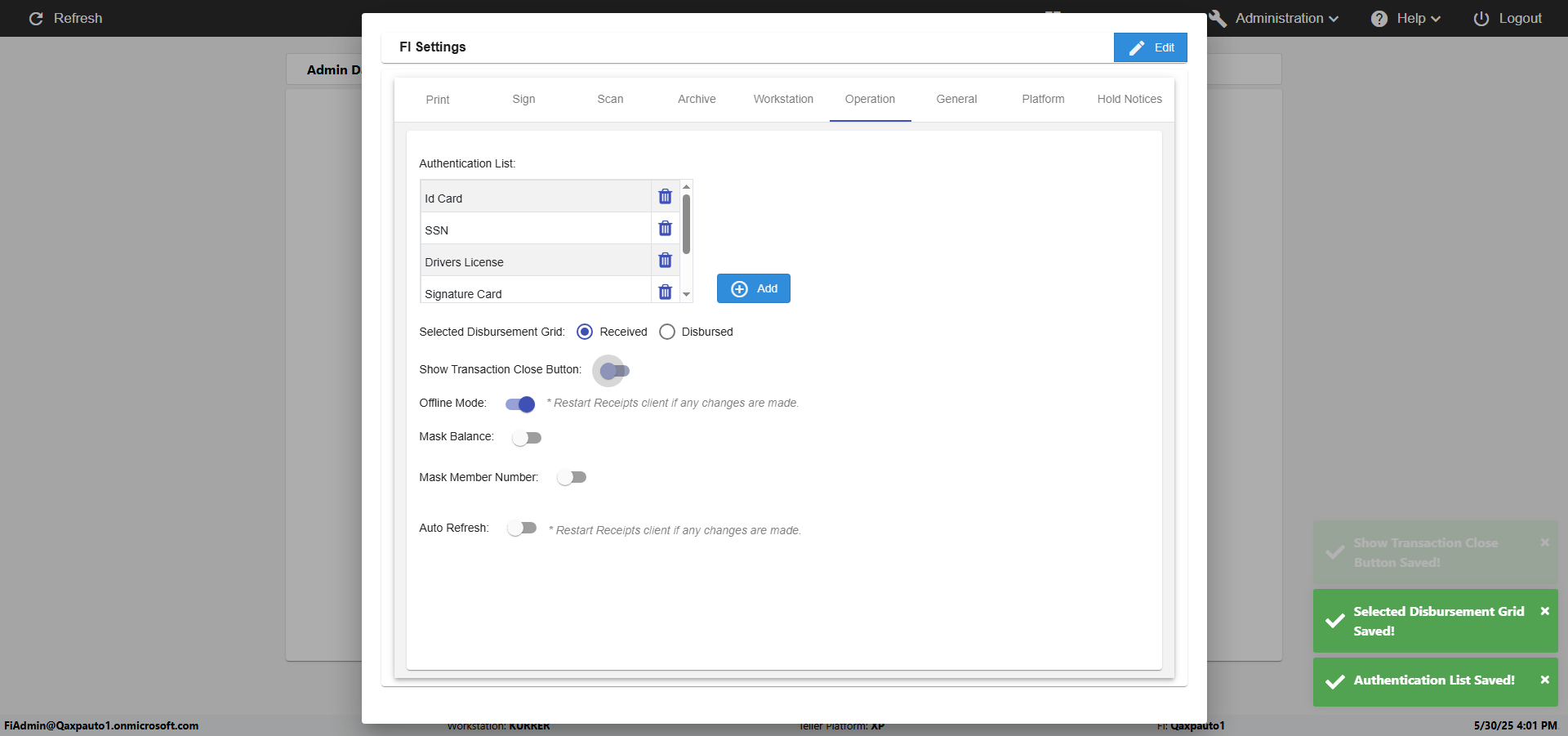The image size is (1568, 736).
Task: Select the Disbursed disbursement grid option
Action: click(x=667, y=332)
